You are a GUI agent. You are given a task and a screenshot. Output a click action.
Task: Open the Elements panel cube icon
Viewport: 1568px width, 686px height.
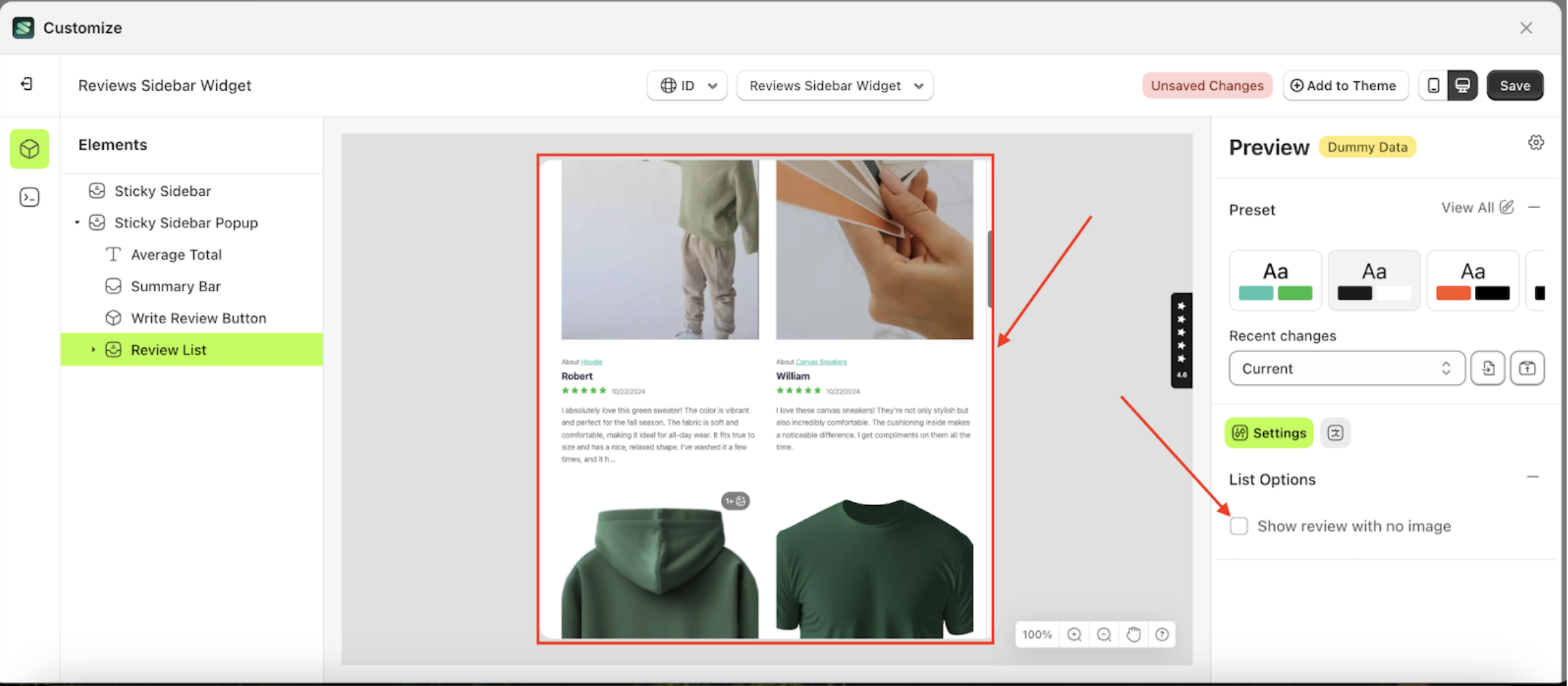click(x=29, y=149)
